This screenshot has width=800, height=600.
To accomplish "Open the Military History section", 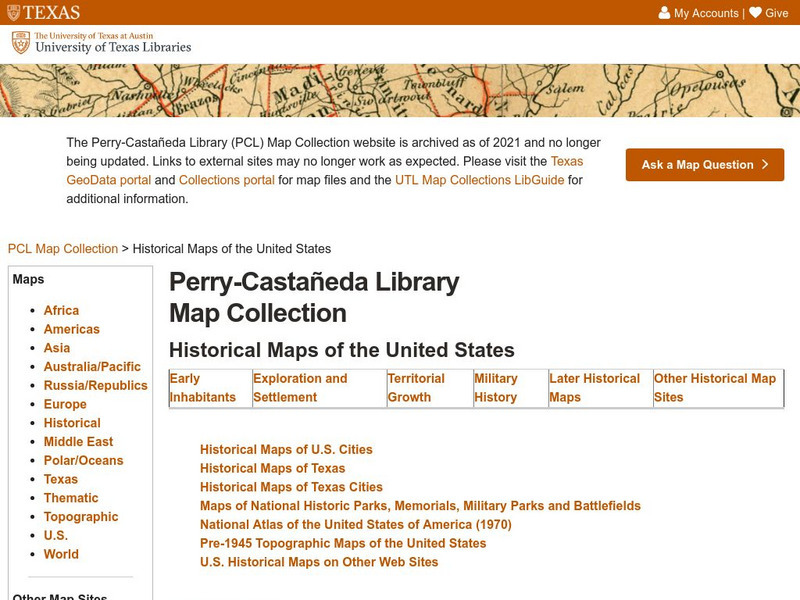I will point(496,387).
